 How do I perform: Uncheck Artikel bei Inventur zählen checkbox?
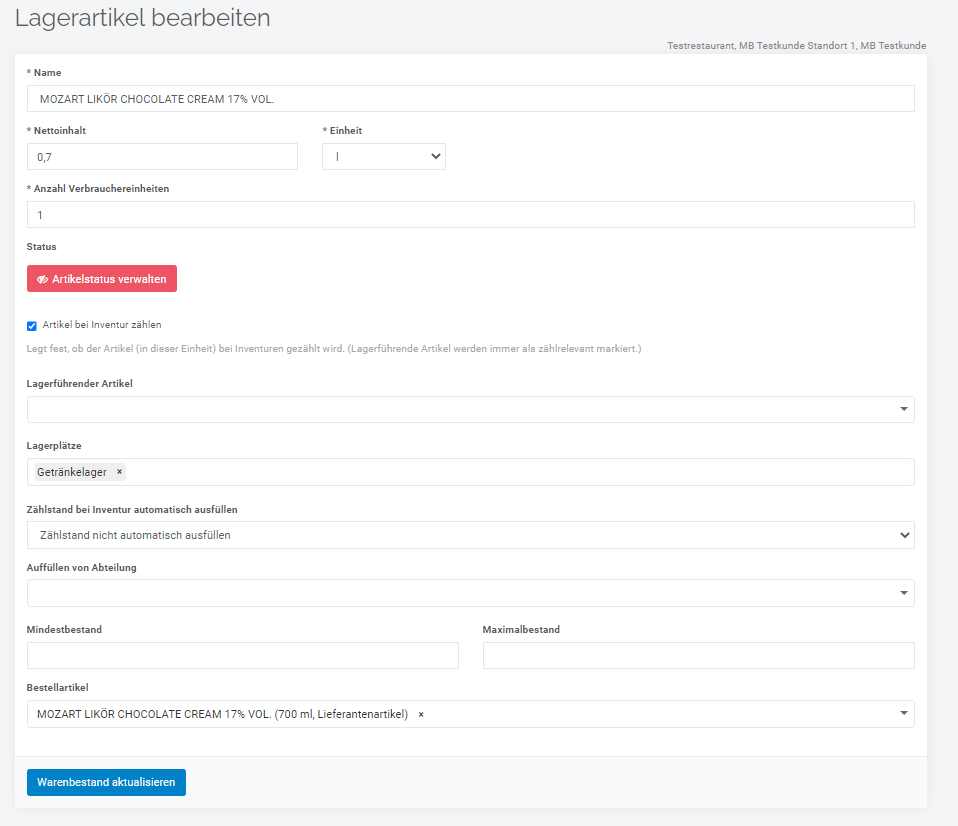[32, 326]
